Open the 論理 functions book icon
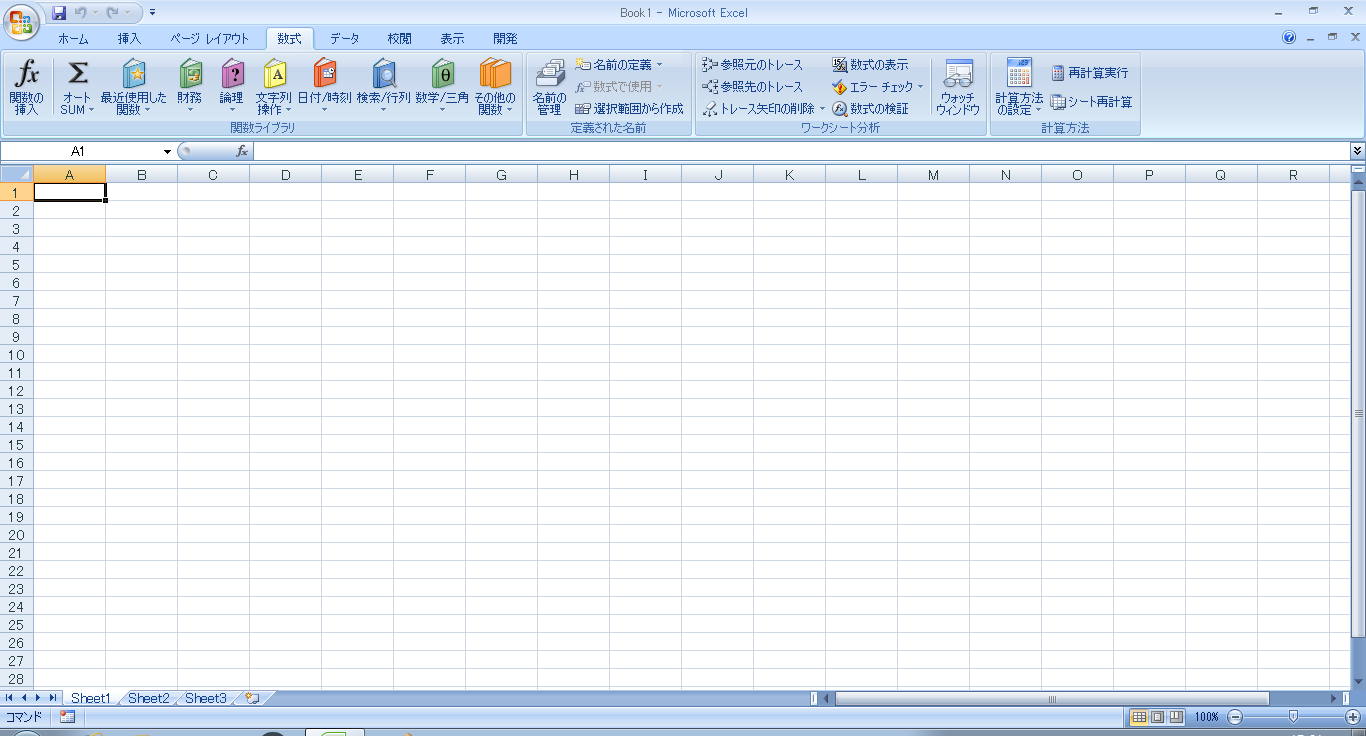This screenshot has height=736, width=1366. [232, 75]
